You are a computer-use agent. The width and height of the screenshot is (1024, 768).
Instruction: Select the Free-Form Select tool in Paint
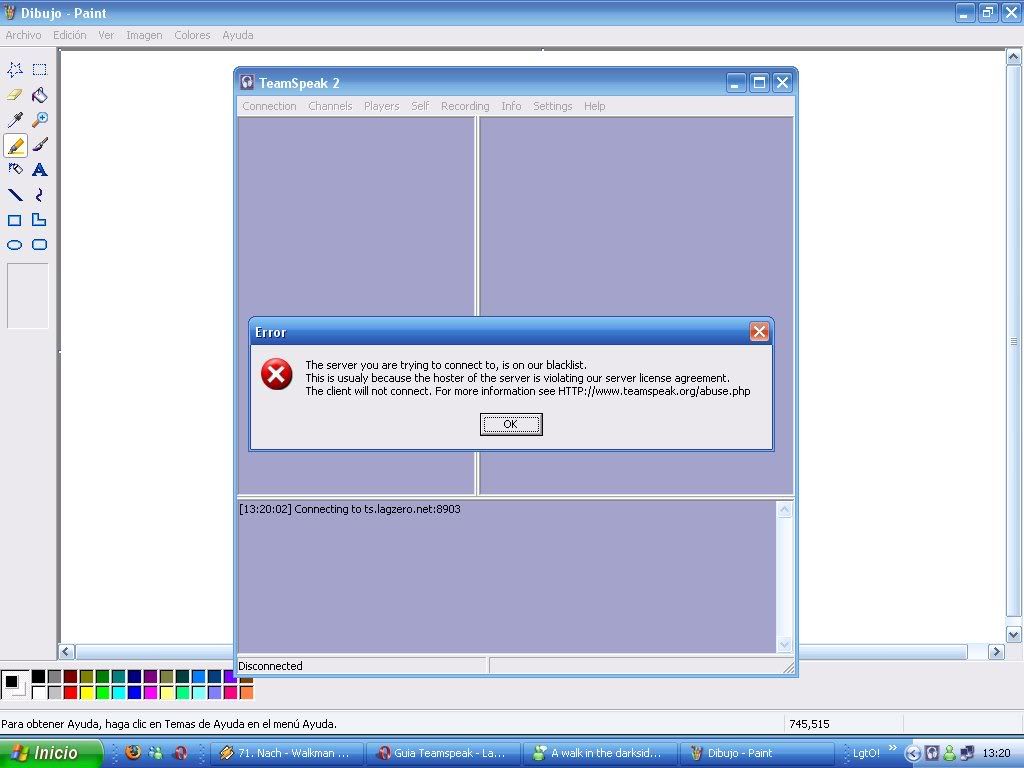tap(15, 69)
